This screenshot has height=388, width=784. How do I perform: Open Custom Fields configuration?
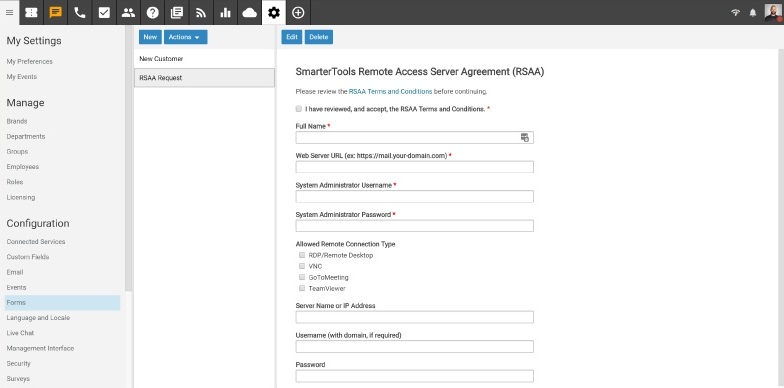(28, 256)
